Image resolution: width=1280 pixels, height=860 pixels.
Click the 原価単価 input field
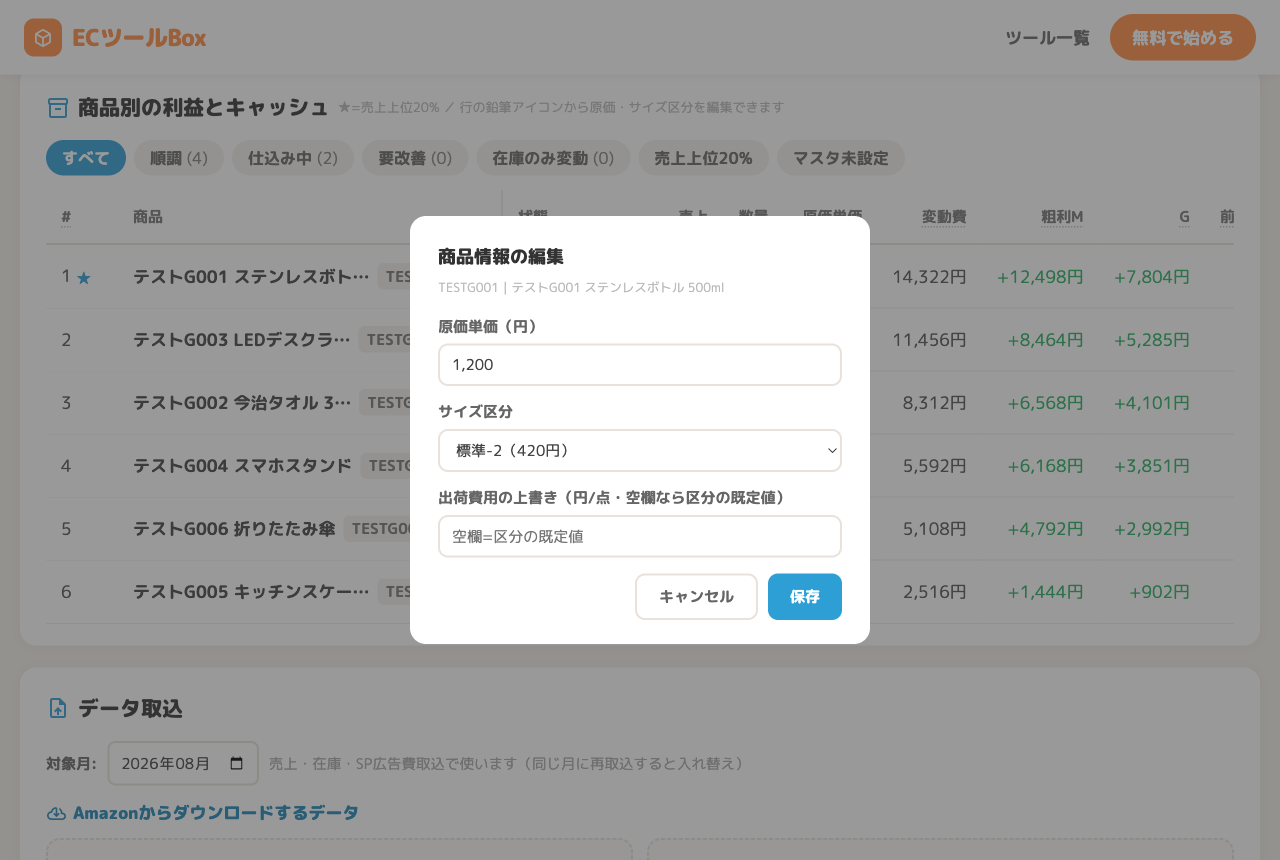[640, 365]
